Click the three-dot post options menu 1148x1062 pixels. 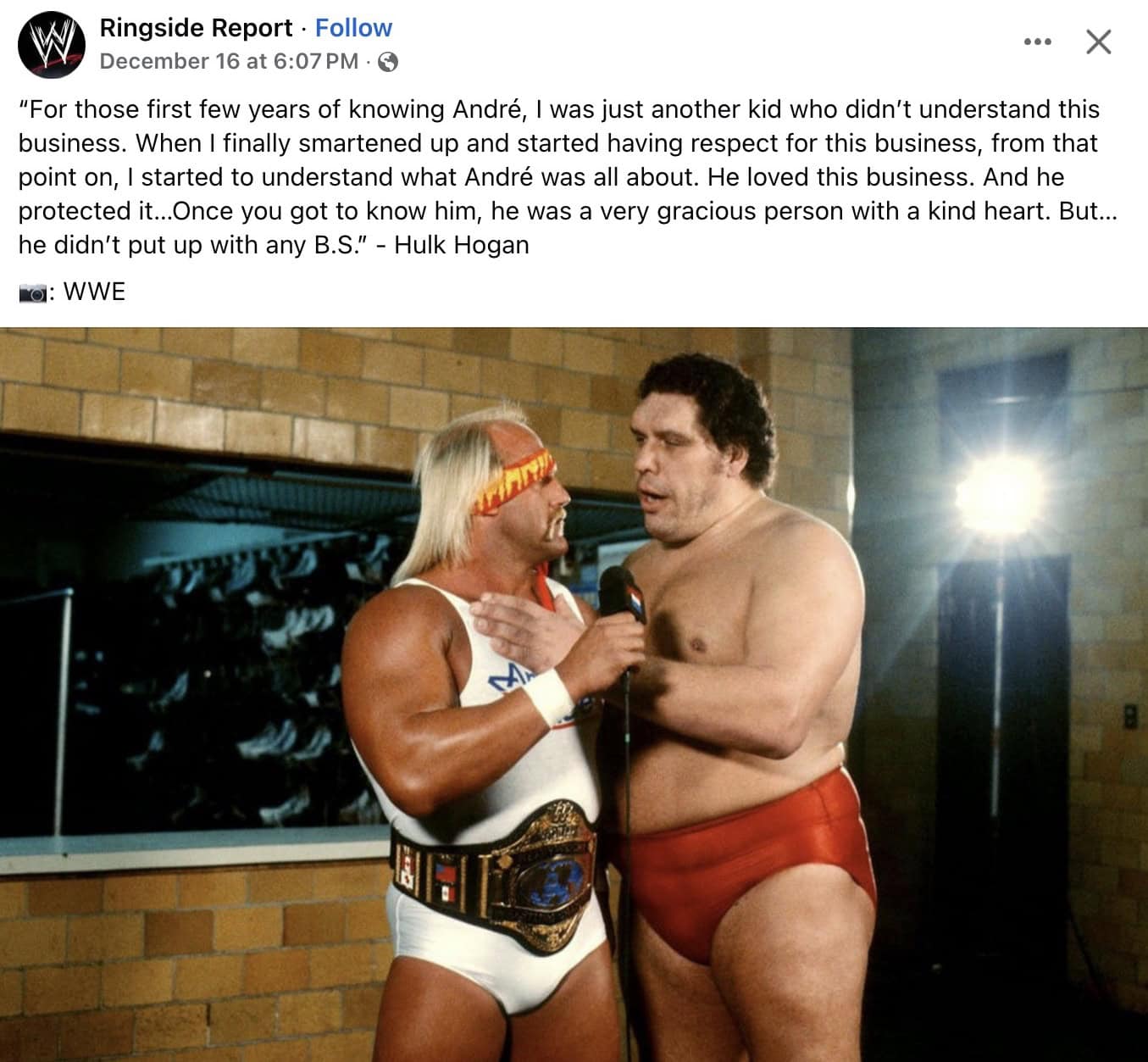(x=1037, y=42)
